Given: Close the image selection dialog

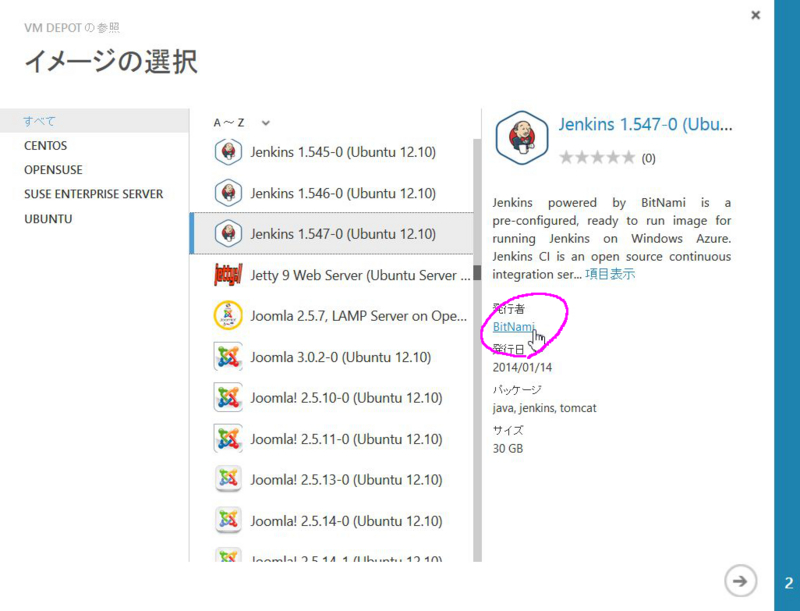Looking at the screenshot, I should [756, 15].
